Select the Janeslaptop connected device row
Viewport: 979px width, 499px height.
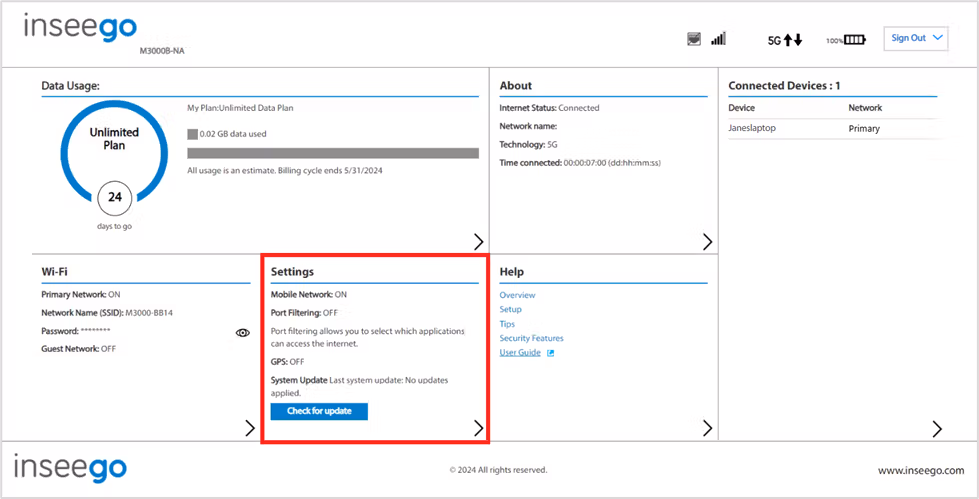(833, 129)
